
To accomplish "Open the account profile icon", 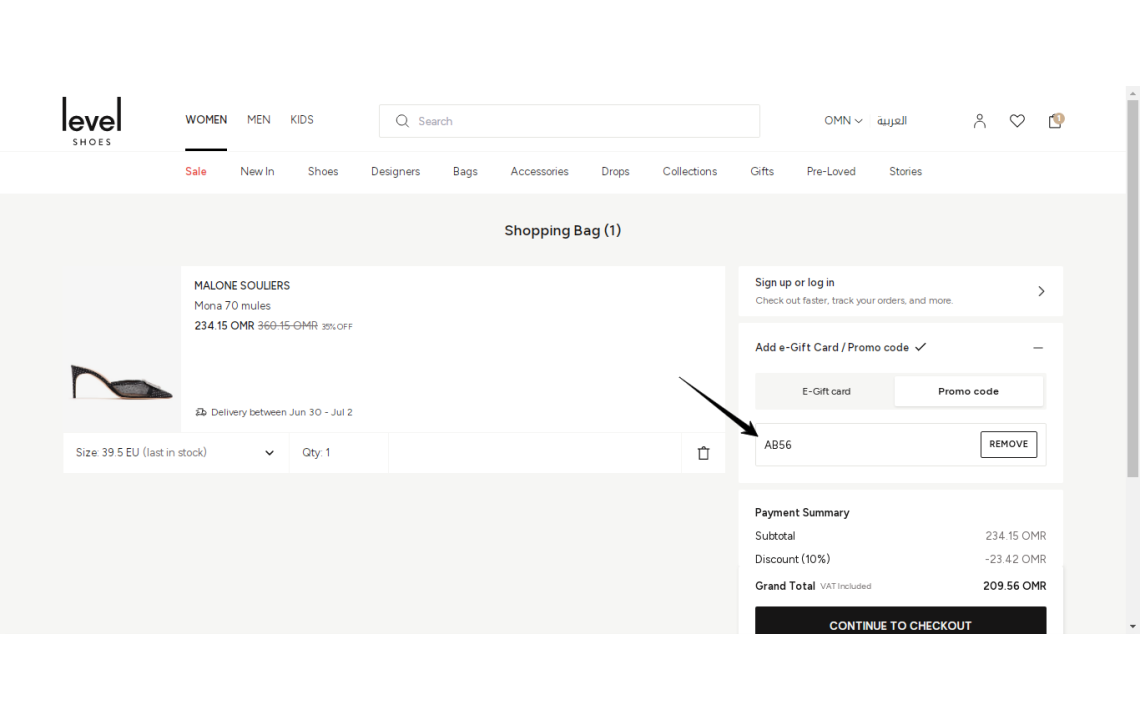I will 979,121.
